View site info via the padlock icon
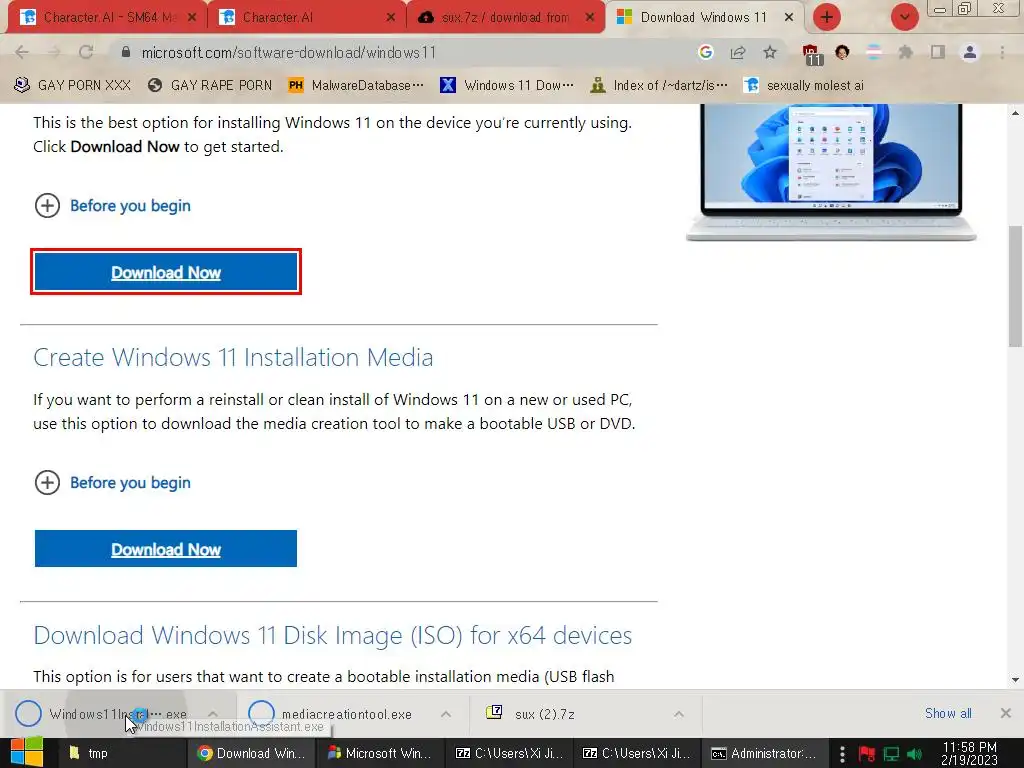1024x768 pixels. [x=126, y=52]
